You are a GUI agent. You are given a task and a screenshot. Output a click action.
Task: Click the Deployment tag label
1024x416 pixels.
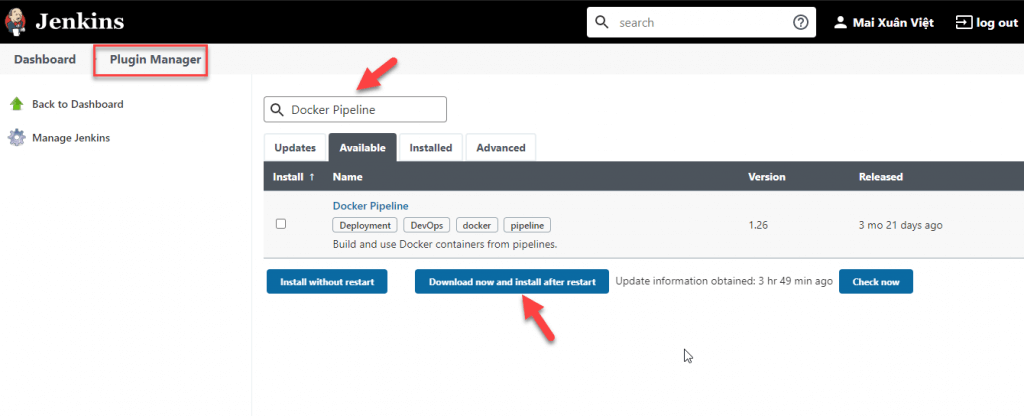tap(365, 225)
